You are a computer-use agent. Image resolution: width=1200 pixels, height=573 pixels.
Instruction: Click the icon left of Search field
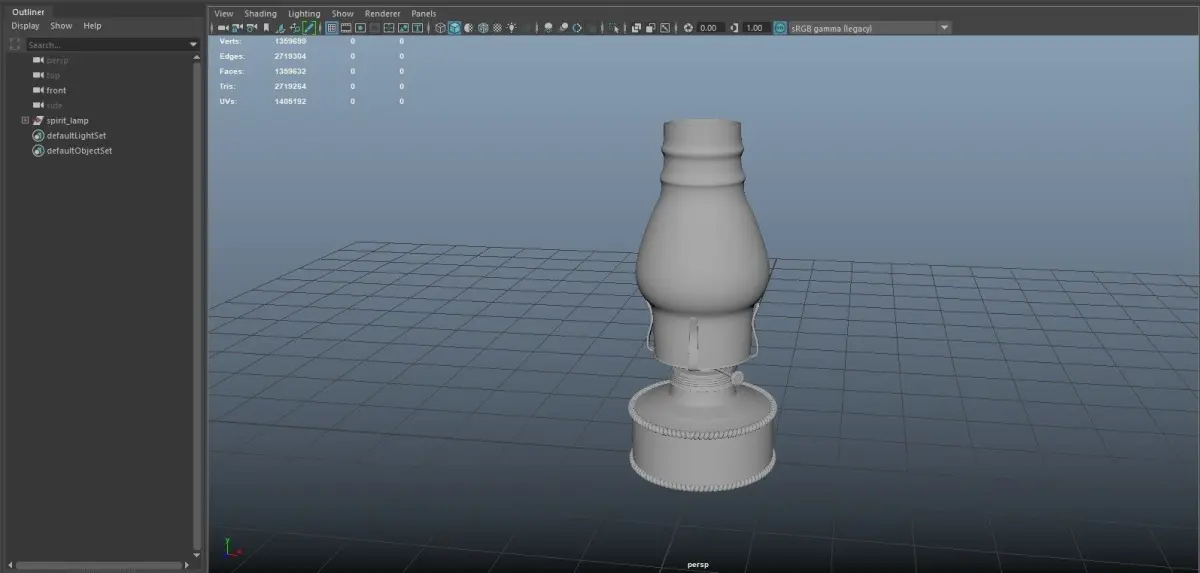(15, 45)
